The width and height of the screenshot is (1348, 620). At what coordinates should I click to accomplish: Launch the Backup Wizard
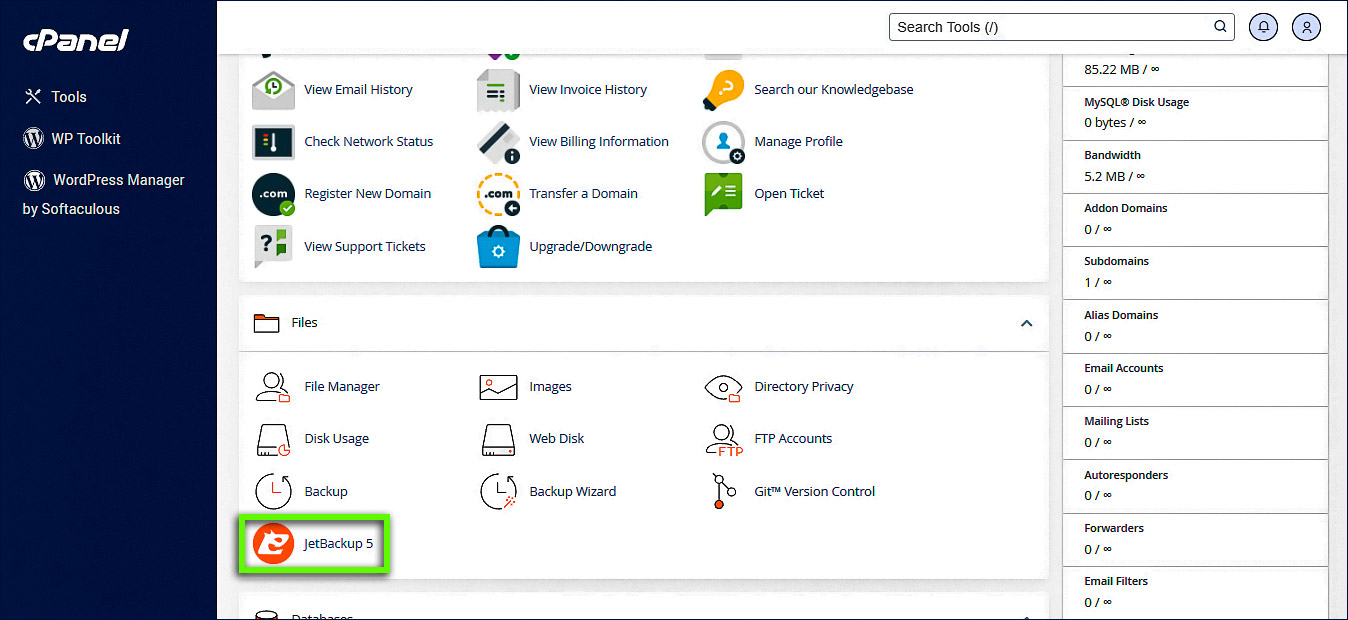point(571,491)
